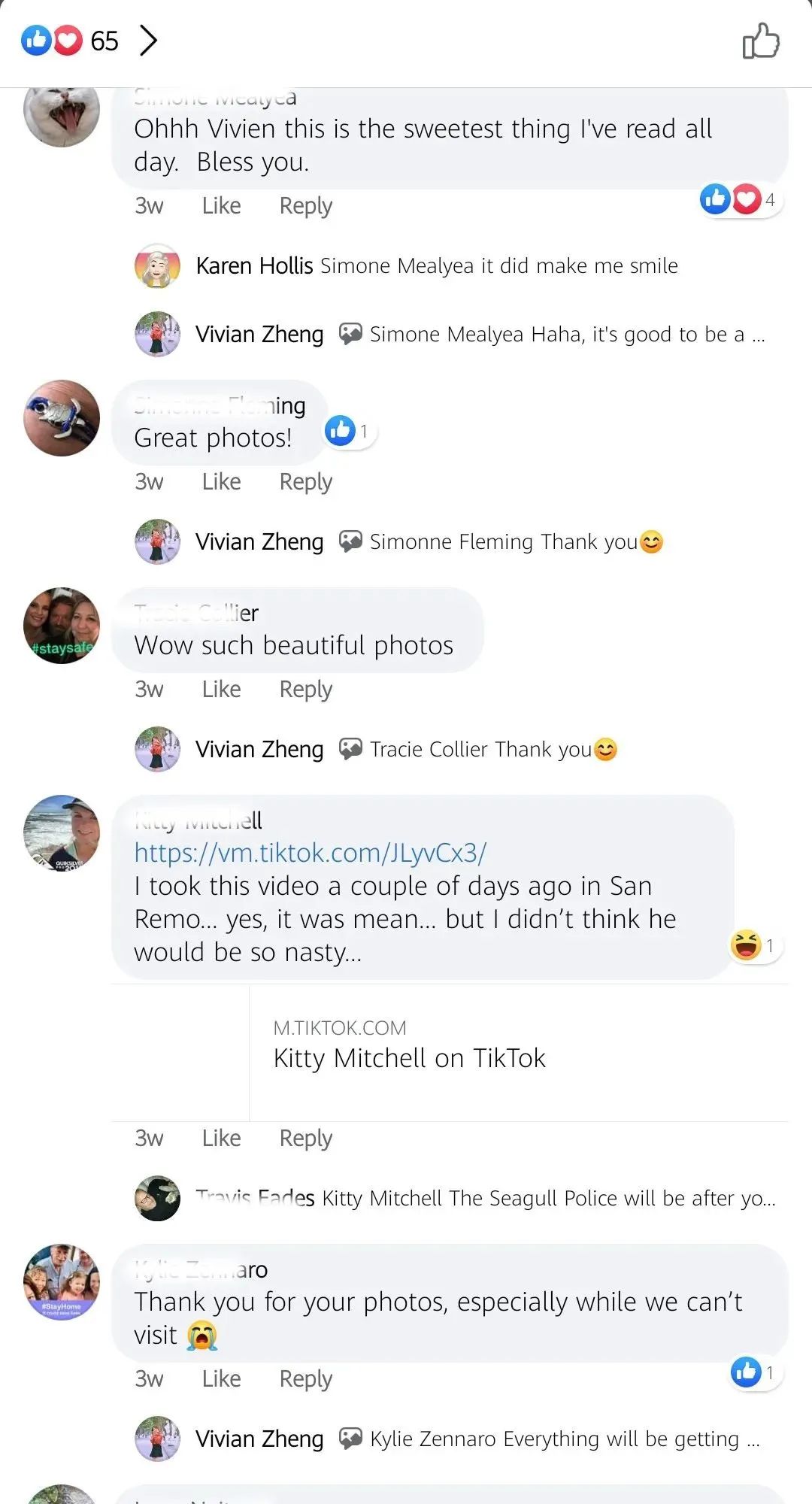Reply to the 'Wow such beautiful photos' comment
Image resolution: width=812 pixels, height=1504 pixels.
tap(305, 690)
